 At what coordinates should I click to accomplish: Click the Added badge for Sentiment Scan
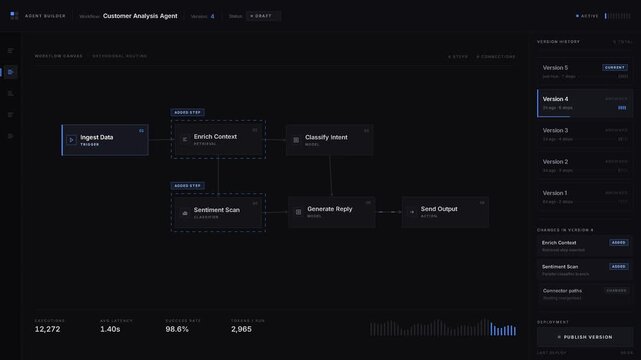coord(619,266)
